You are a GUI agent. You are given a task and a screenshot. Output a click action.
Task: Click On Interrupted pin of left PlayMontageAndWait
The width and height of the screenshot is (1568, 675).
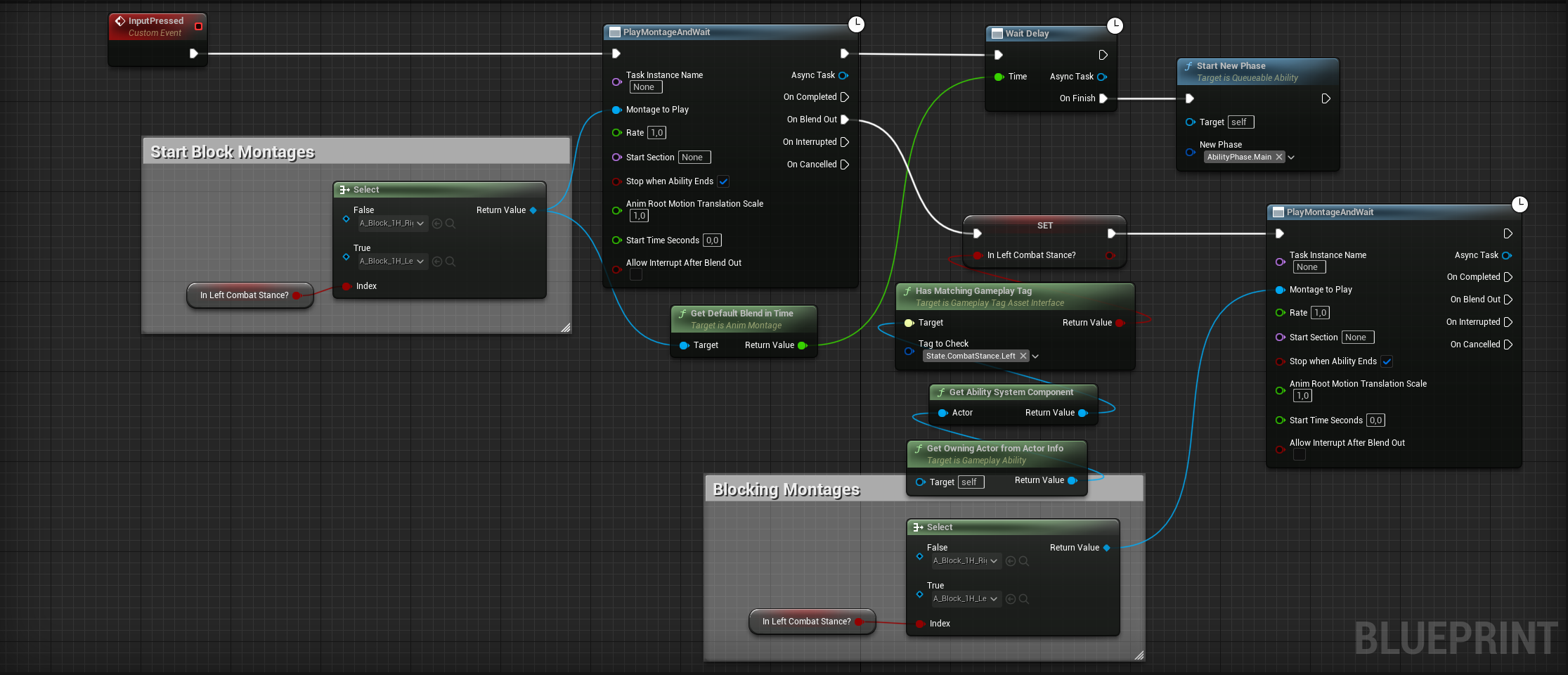pyautogui.click(x=845, y=142)
